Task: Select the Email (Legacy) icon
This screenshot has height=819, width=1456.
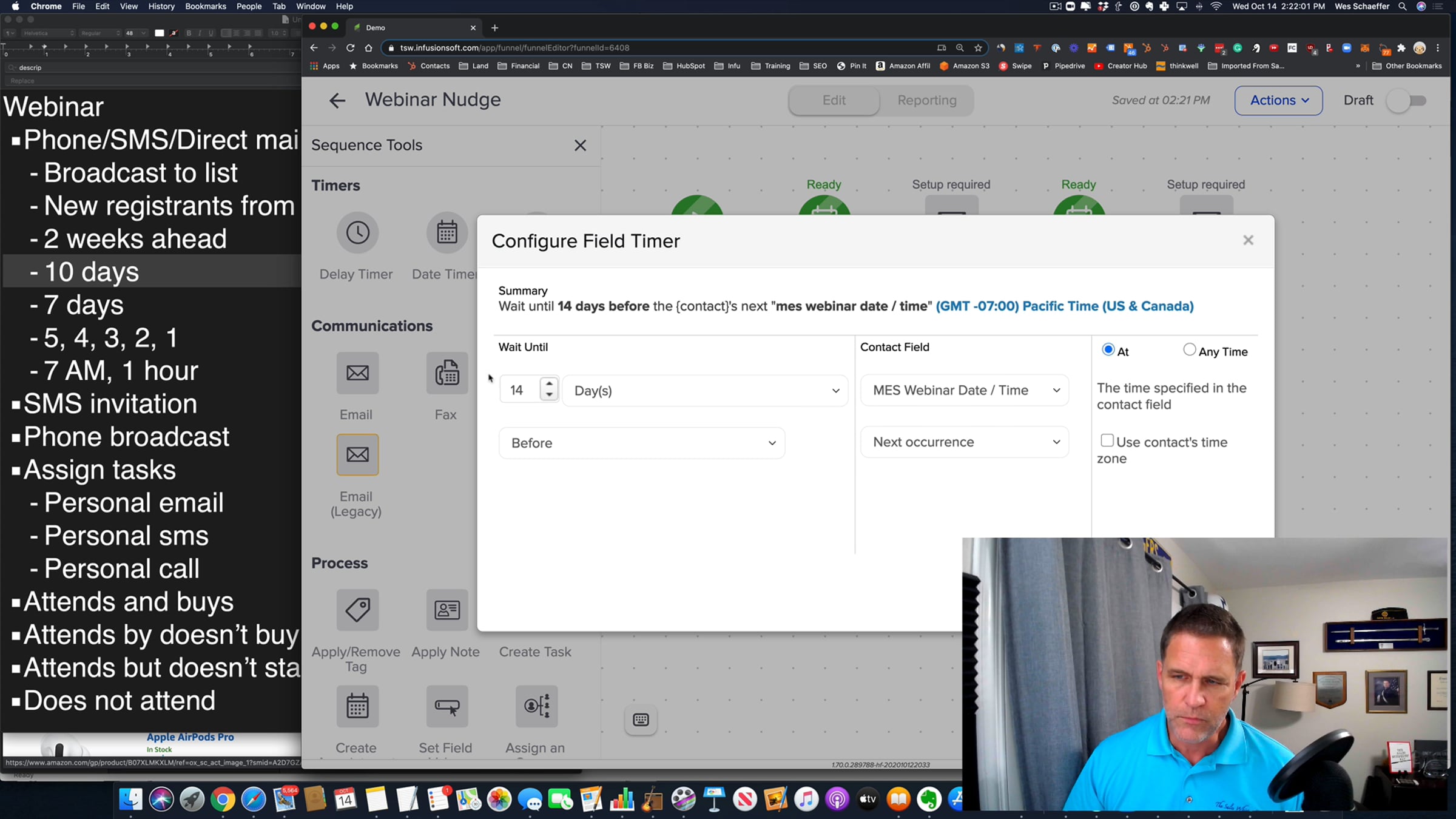Action: click(x=357, y=454)
